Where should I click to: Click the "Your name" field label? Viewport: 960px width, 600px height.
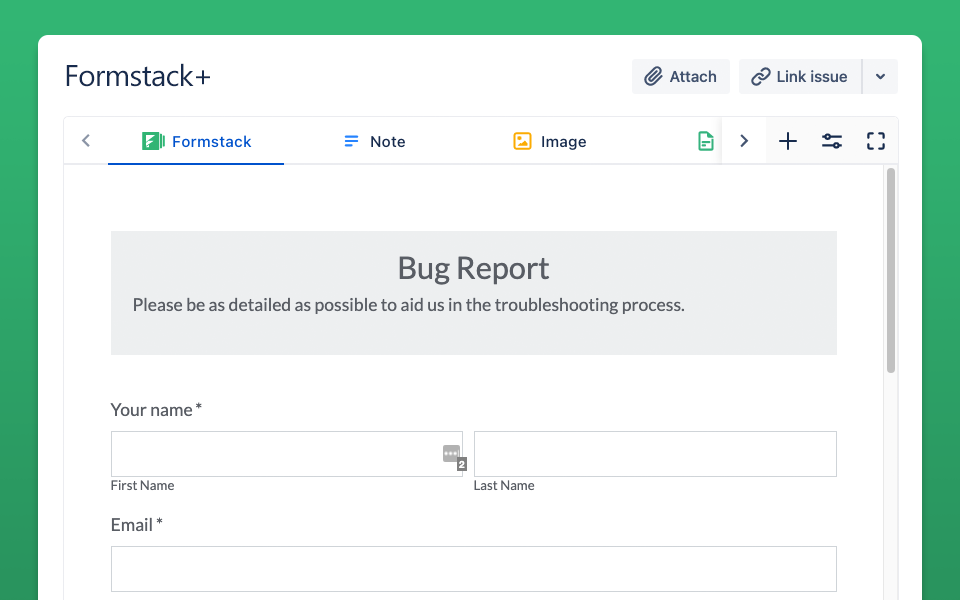[152, 410]
